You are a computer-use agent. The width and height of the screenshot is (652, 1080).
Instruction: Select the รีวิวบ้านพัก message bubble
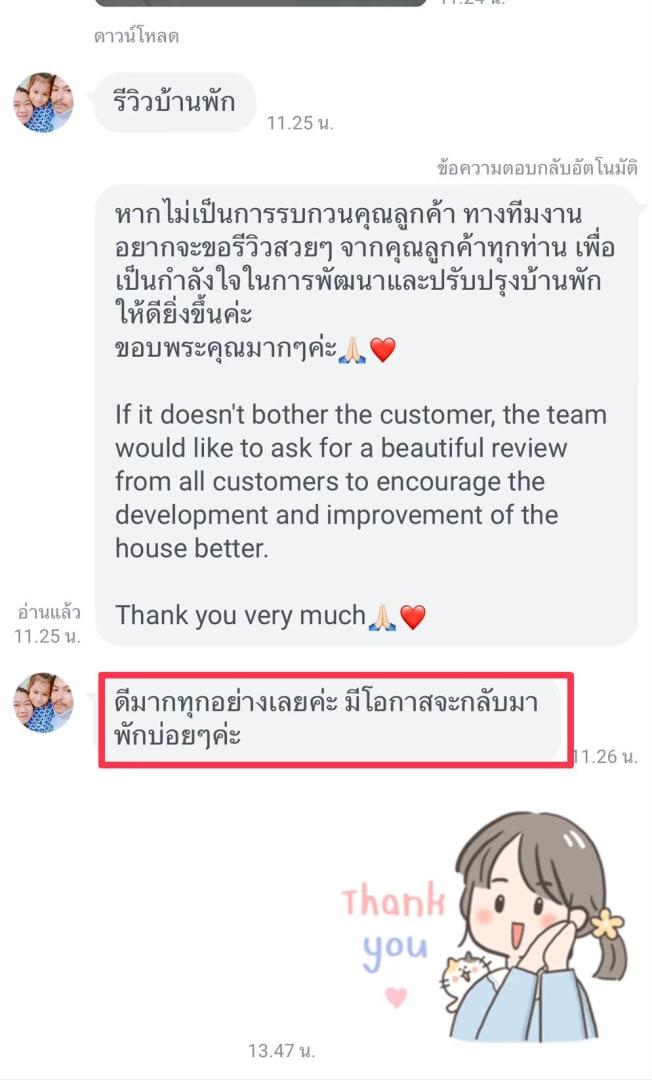(174, 102)
